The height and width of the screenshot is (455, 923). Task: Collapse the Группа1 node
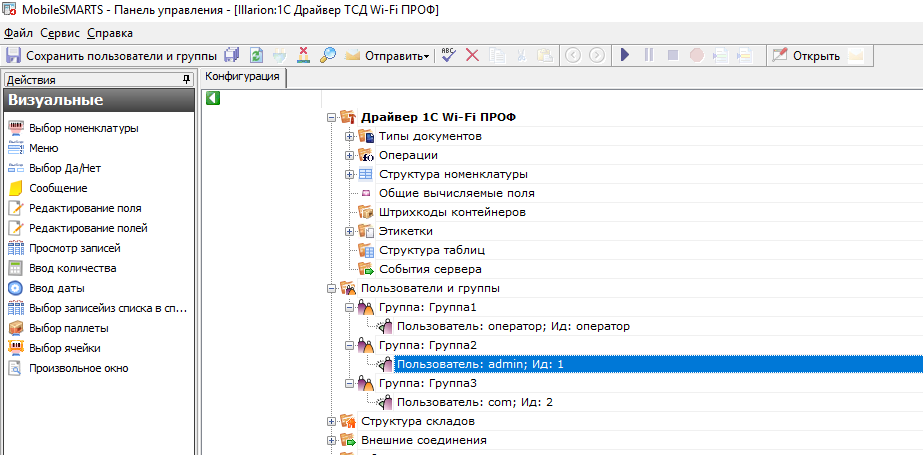tap(350, 307)
